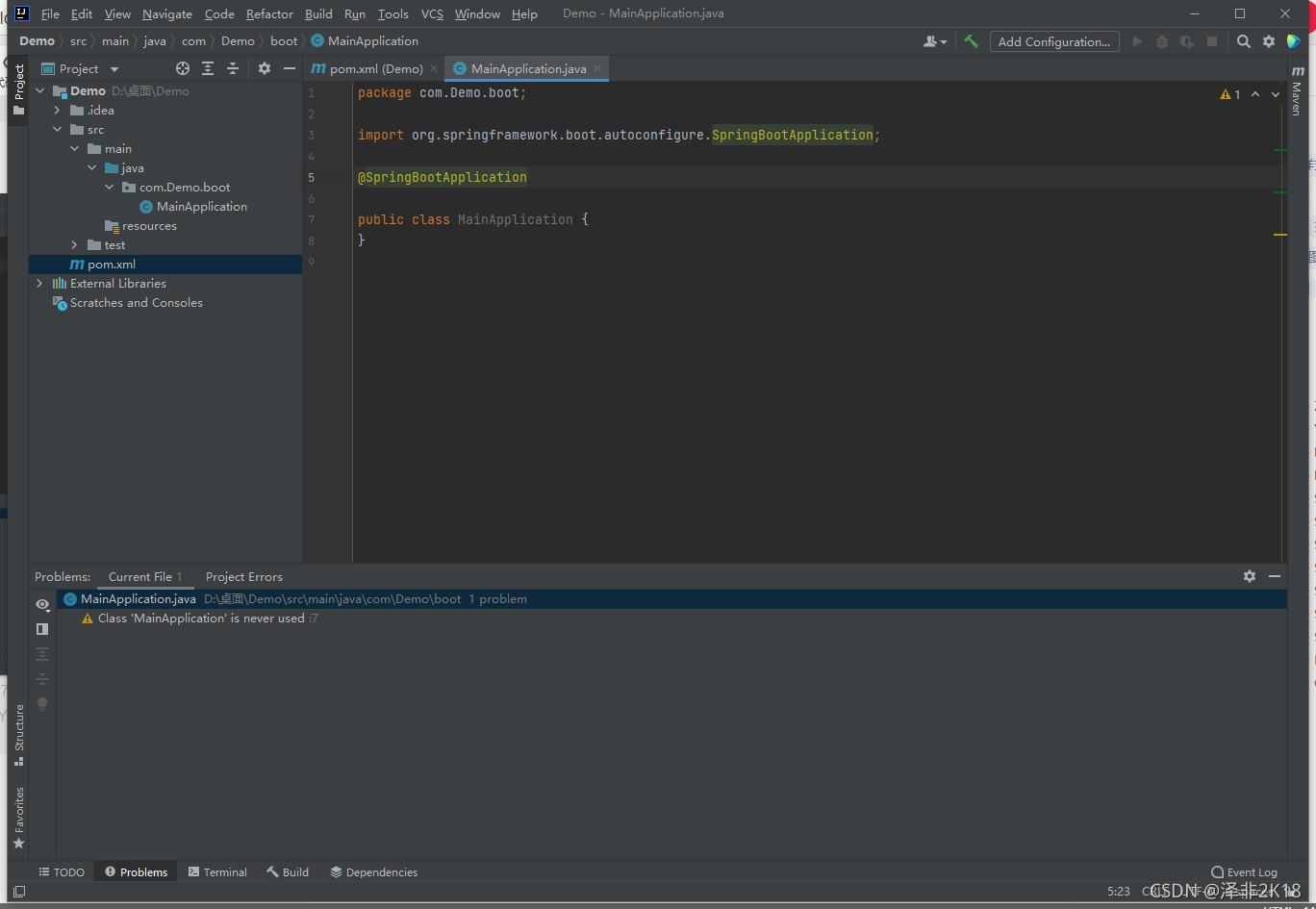
Task: Open the VCS menu
Action: tap(432, 13)
